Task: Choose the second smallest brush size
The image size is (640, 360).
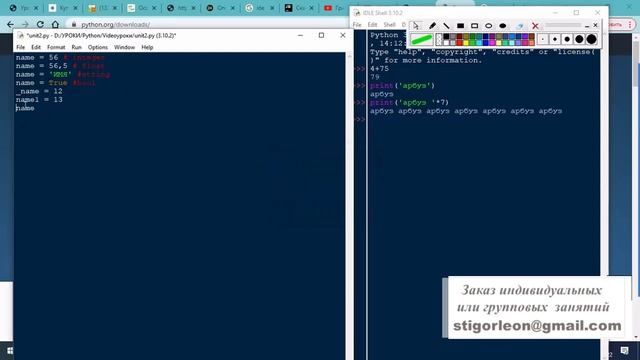Action: click(x=555, y=39)
